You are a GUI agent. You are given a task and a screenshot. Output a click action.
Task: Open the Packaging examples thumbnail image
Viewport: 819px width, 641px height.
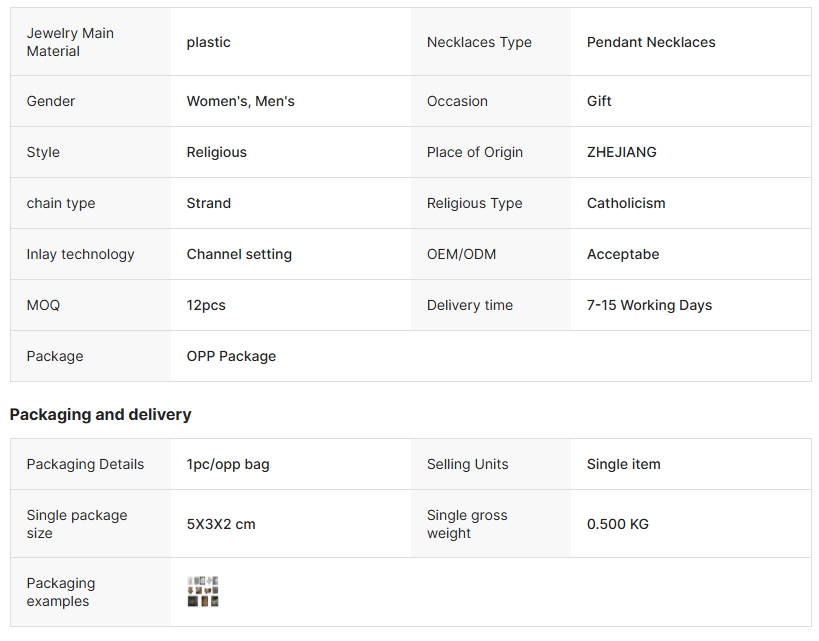click(x=203, y=592)
